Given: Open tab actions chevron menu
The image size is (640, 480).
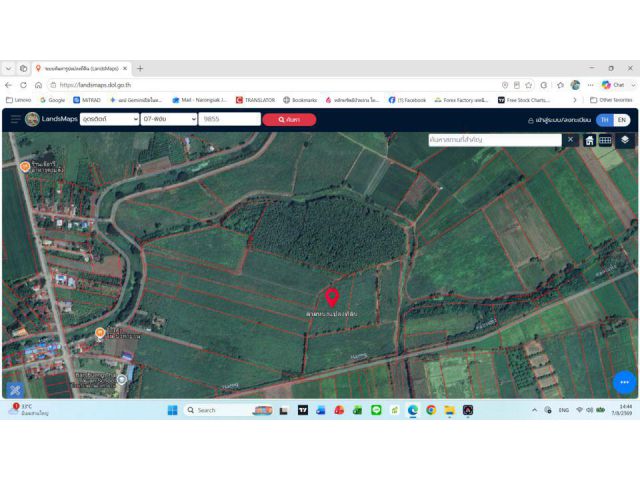Looking at the screenshot, I should click(8, 68).
